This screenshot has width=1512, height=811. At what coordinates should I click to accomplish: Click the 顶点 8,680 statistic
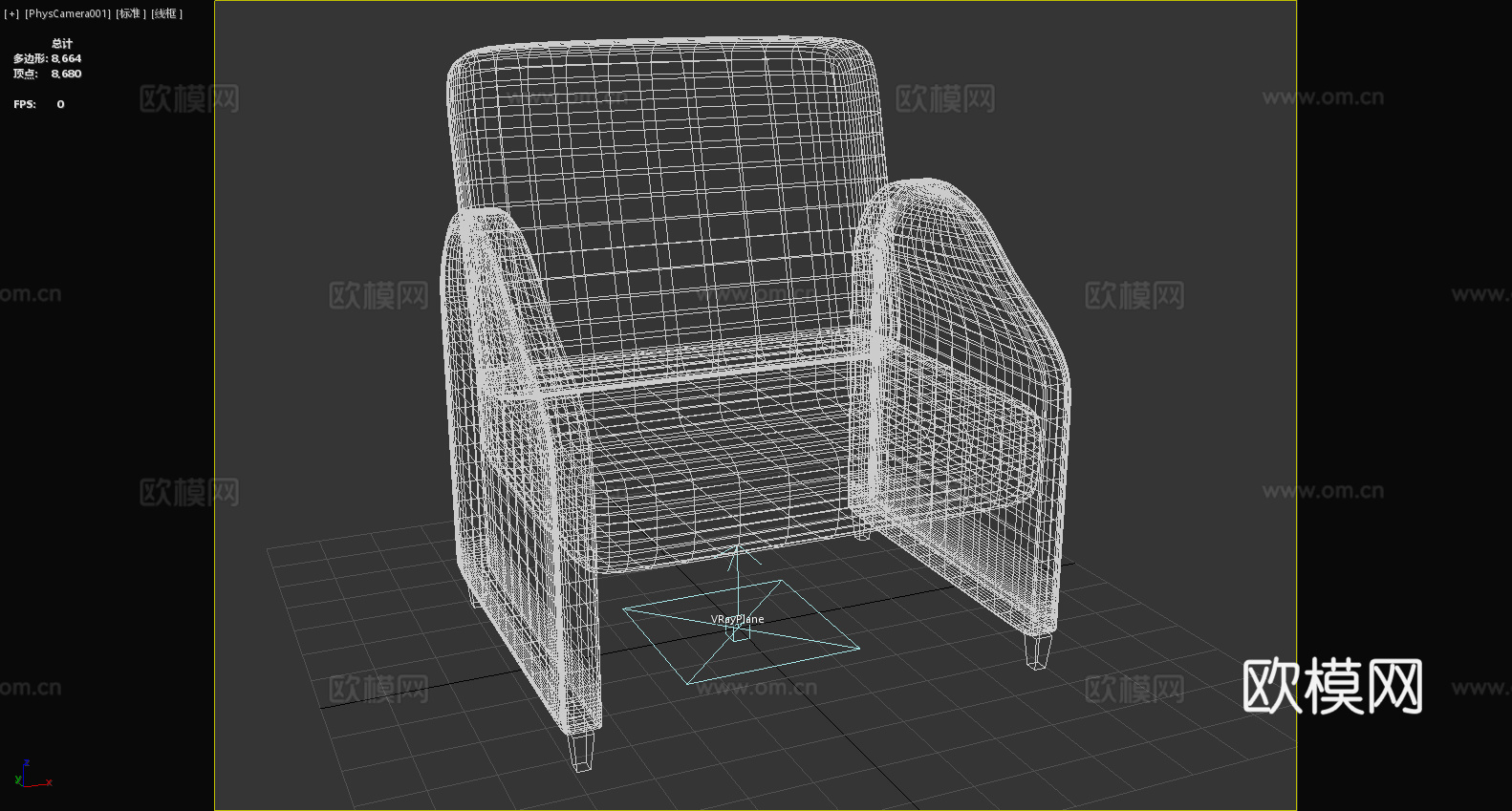point(48,74)
